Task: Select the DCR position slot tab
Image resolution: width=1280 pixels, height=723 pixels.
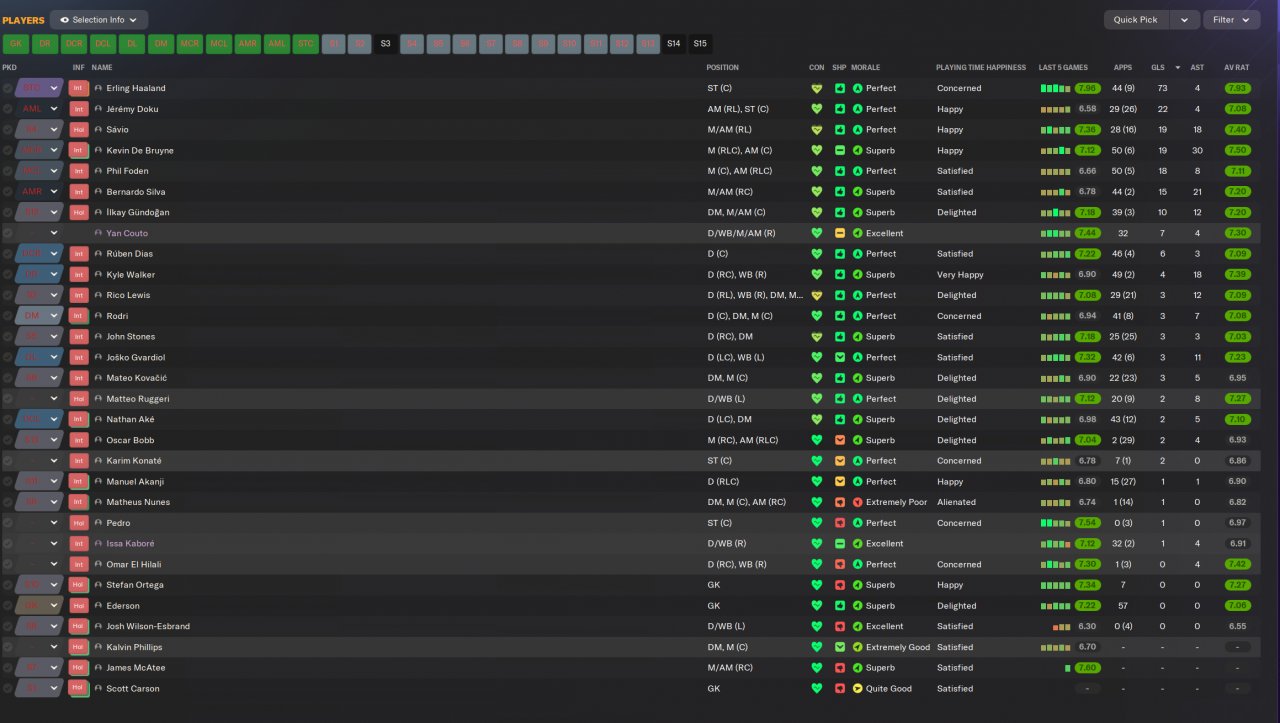Action: point(74,44)
